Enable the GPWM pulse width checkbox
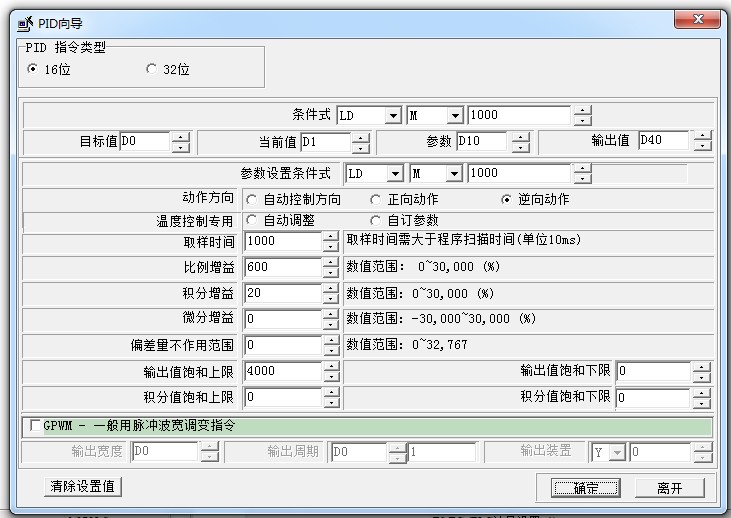Screen dimensions: 731x518 [x=36, y=426]
